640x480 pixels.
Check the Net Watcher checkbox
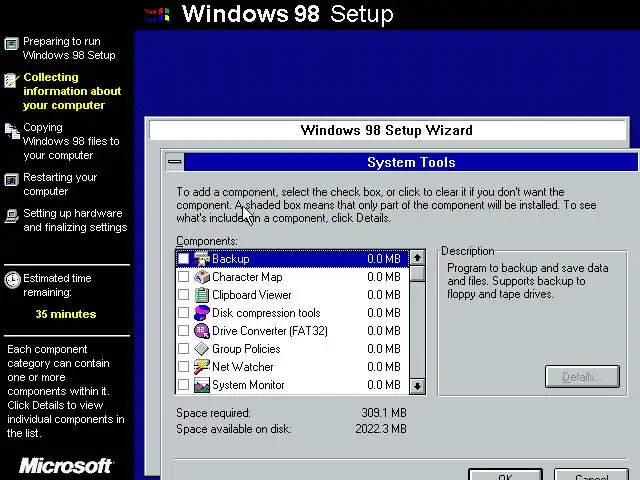(183, 367)
